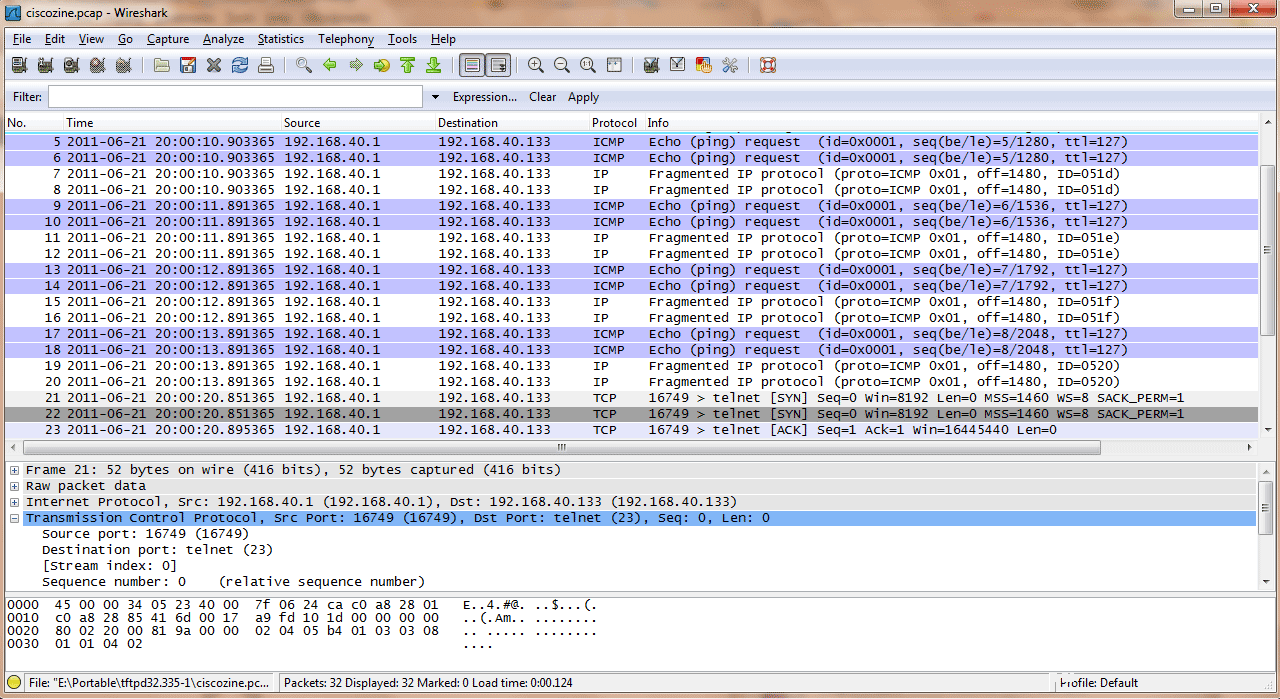
Task: Go forward in packet history
Action: click(356, 65)
